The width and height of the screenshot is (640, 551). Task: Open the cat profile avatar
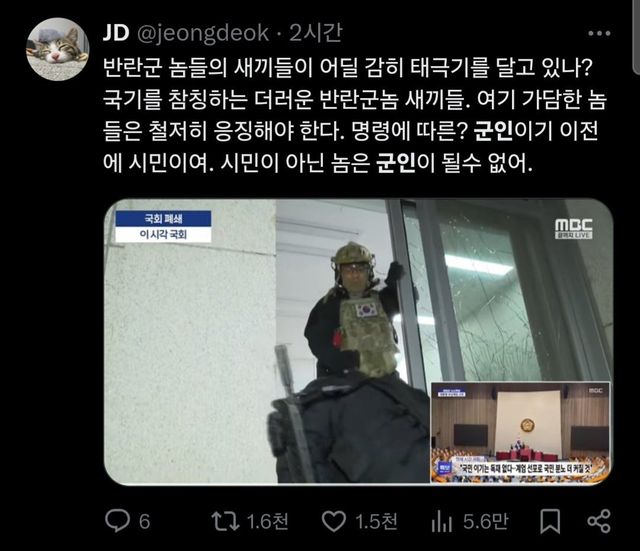(58, 49)
